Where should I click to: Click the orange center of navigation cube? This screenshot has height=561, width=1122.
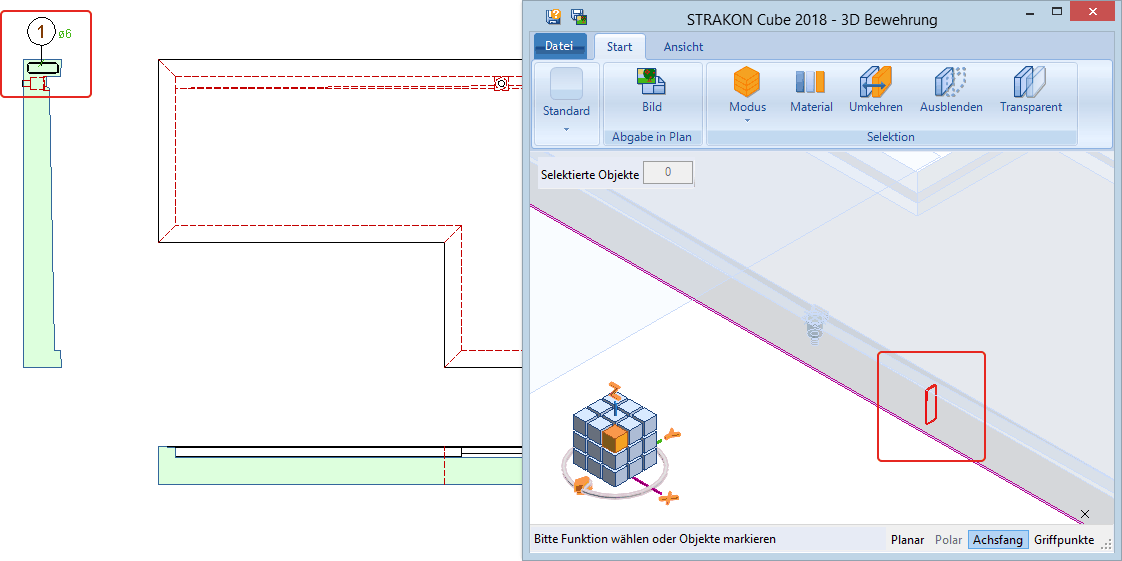(x=614, y=438)
